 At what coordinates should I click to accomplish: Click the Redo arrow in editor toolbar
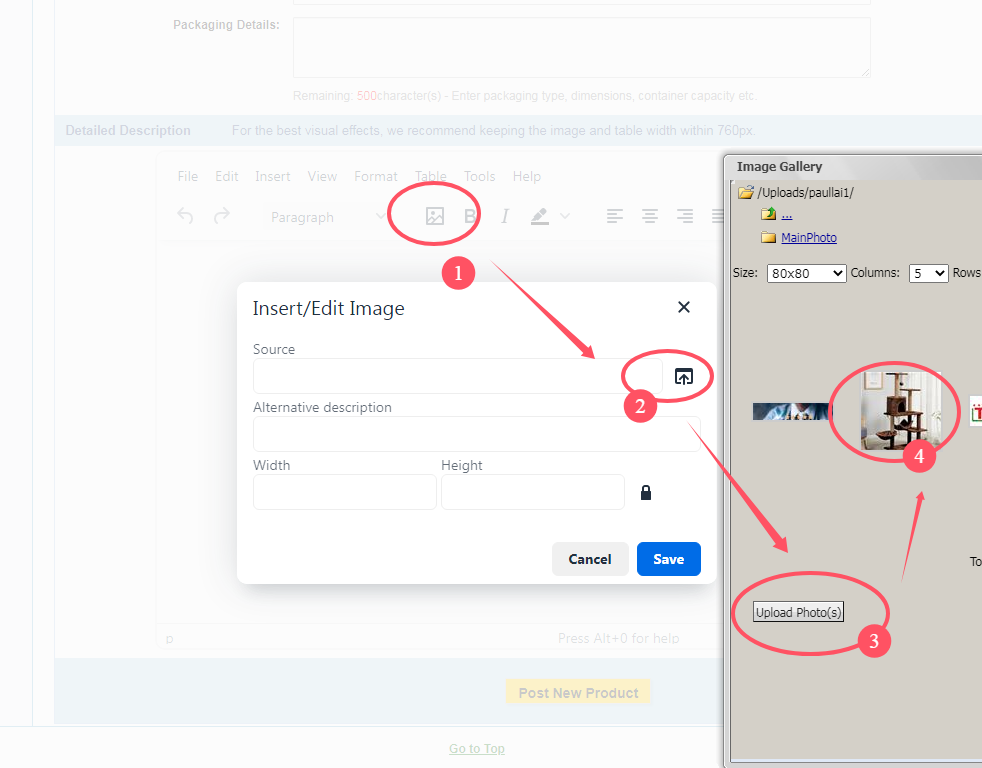coord(222,216)
